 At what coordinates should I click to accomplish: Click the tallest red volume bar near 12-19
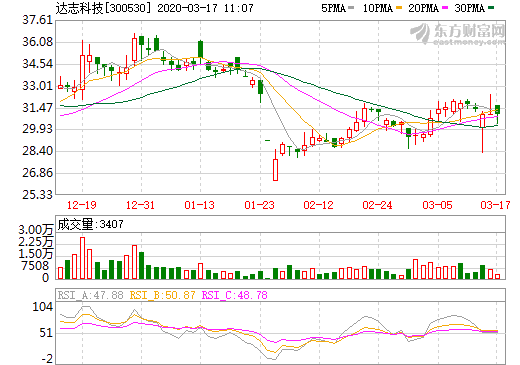(x=82, y=258)
